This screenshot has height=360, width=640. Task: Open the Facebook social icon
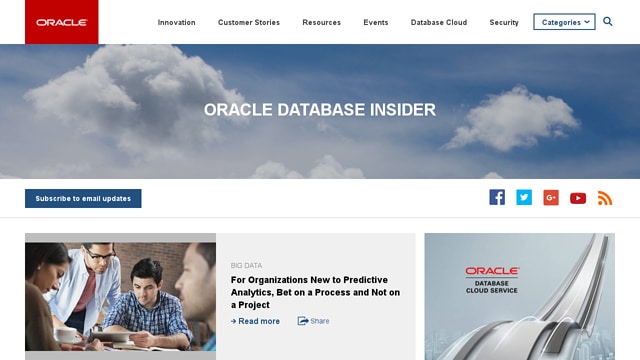click(497, 197)
